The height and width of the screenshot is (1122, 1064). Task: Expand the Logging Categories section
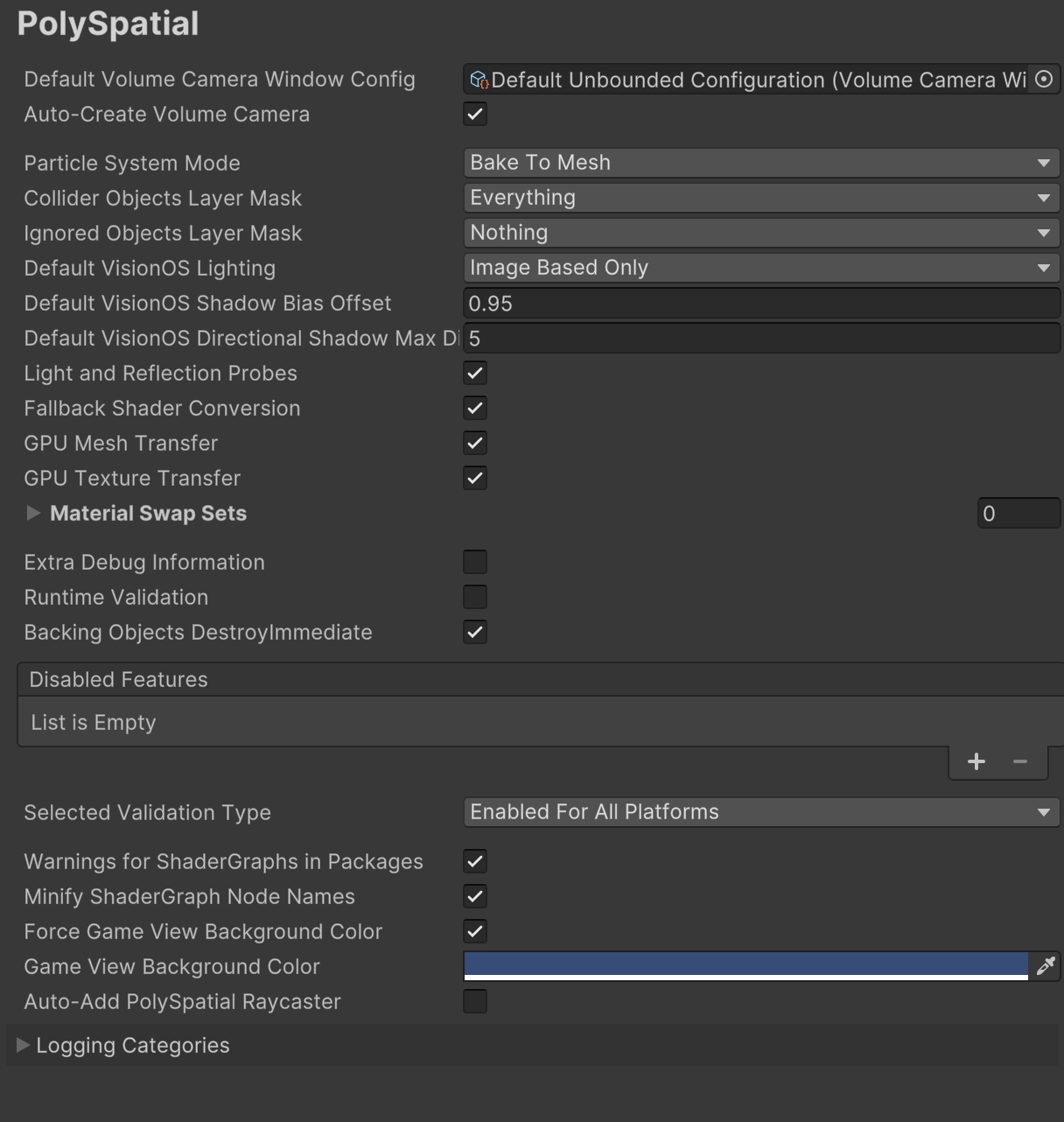pyautogui.click(x=21, y=1045)
